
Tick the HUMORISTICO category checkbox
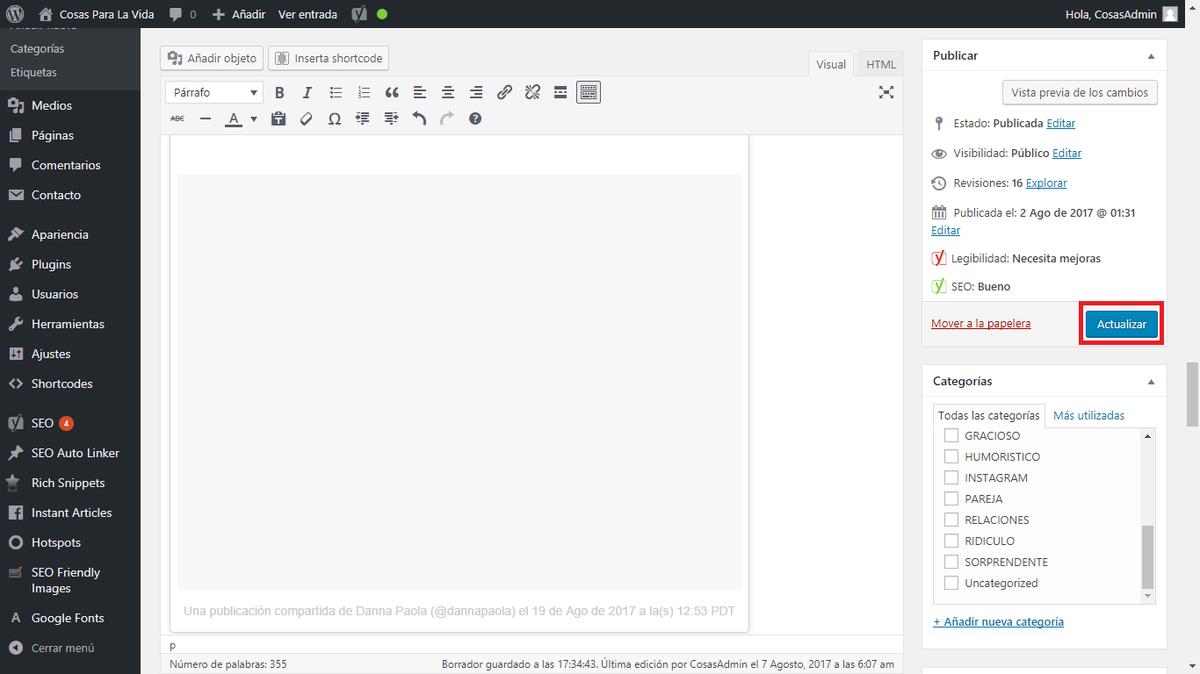coord(951,457)
